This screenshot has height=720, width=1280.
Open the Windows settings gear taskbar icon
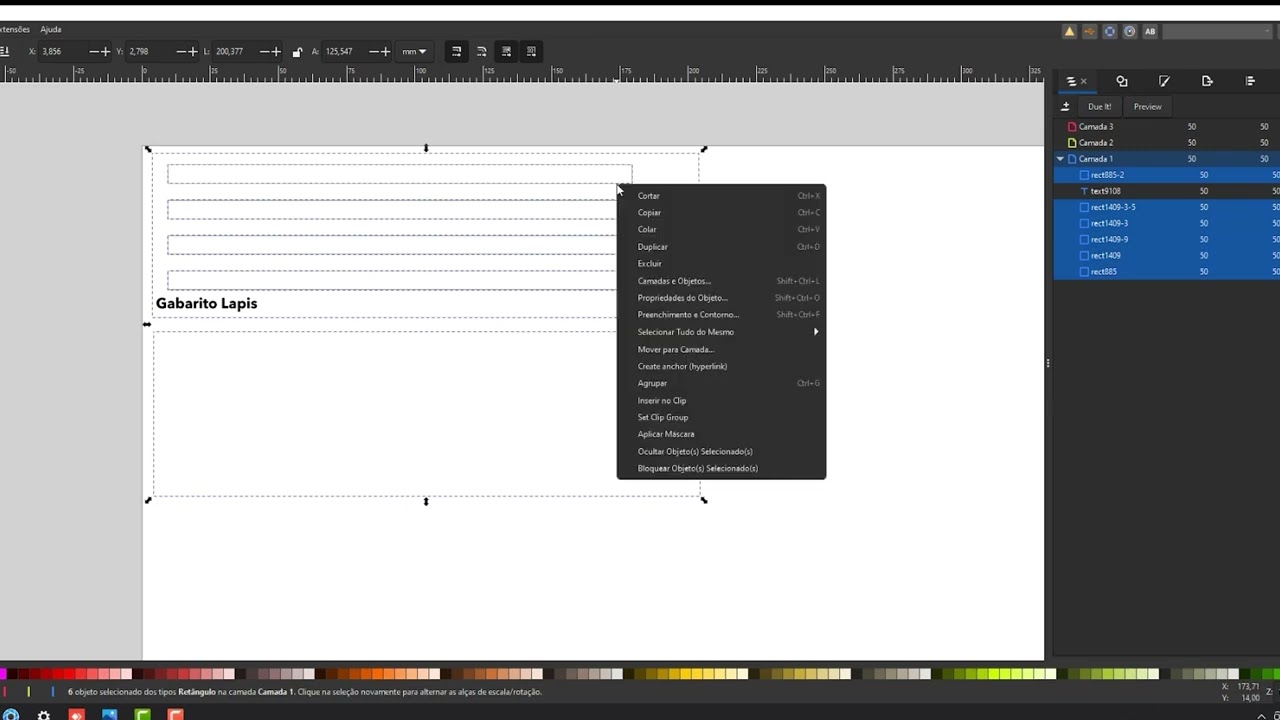click(43, 715)
